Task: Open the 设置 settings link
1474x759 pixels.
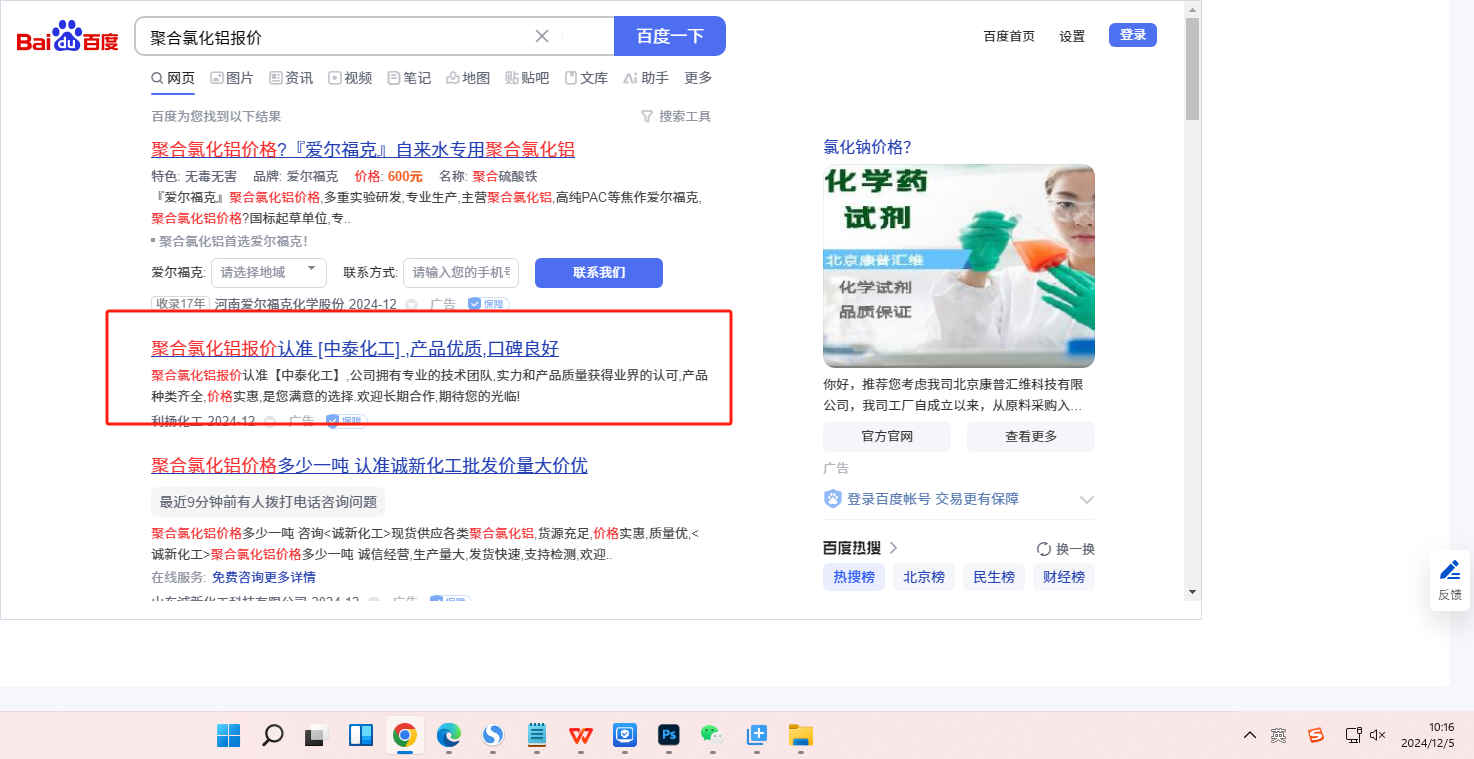Action: click(1072, 36)
